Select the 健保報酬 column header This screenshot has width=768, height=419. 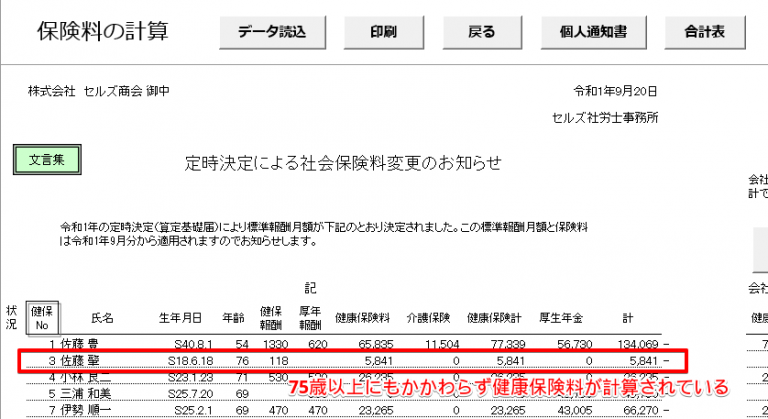click(x=271, y=318)
